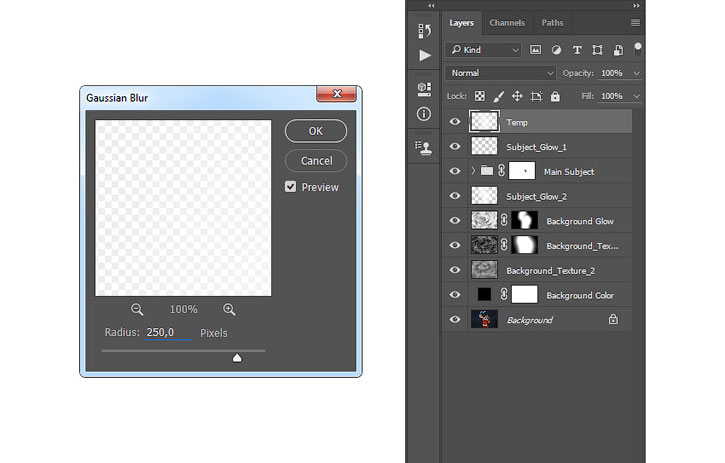
Task: Select the Subject_Glow_1 layer name
Action: point(536,147)
